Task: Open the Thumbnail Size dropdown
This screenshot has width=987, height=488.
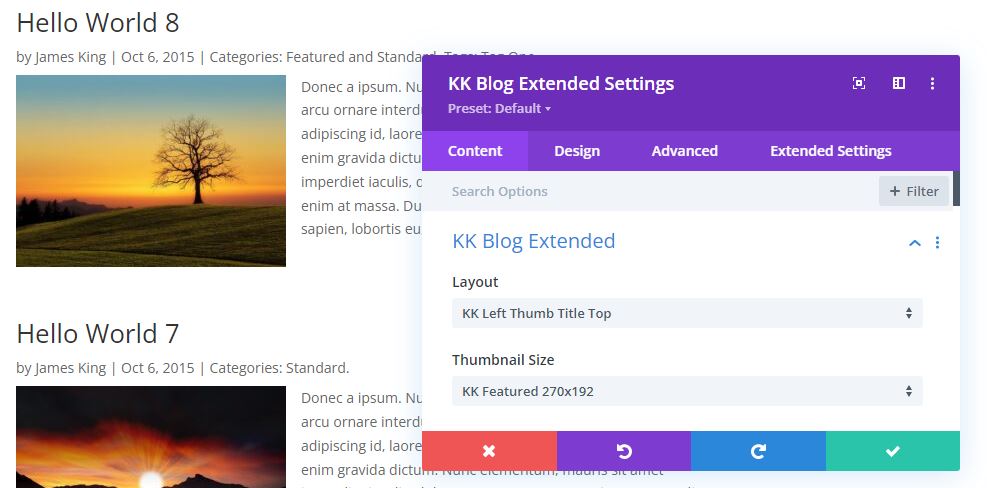Action: coord(687,391)
